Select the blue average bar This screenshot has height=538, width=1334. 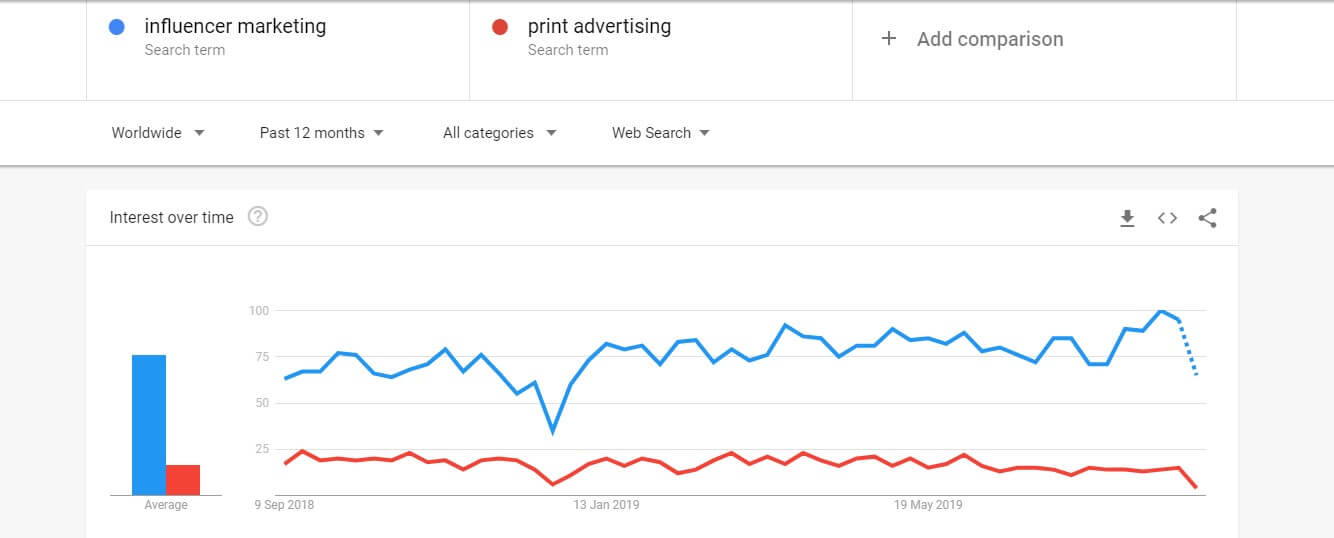coord(149,425)
